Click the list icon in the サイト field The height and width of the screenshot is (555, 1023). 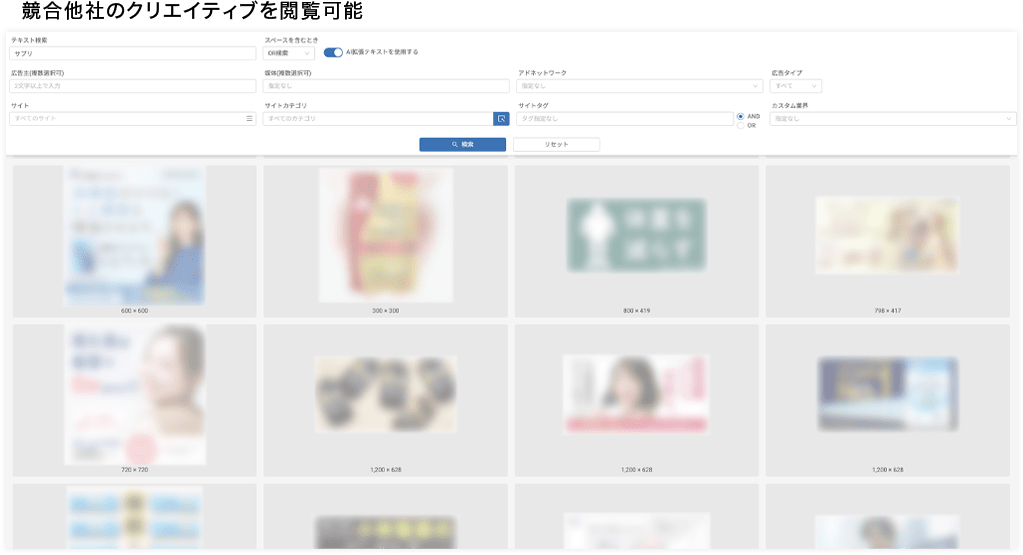[250, 119]
